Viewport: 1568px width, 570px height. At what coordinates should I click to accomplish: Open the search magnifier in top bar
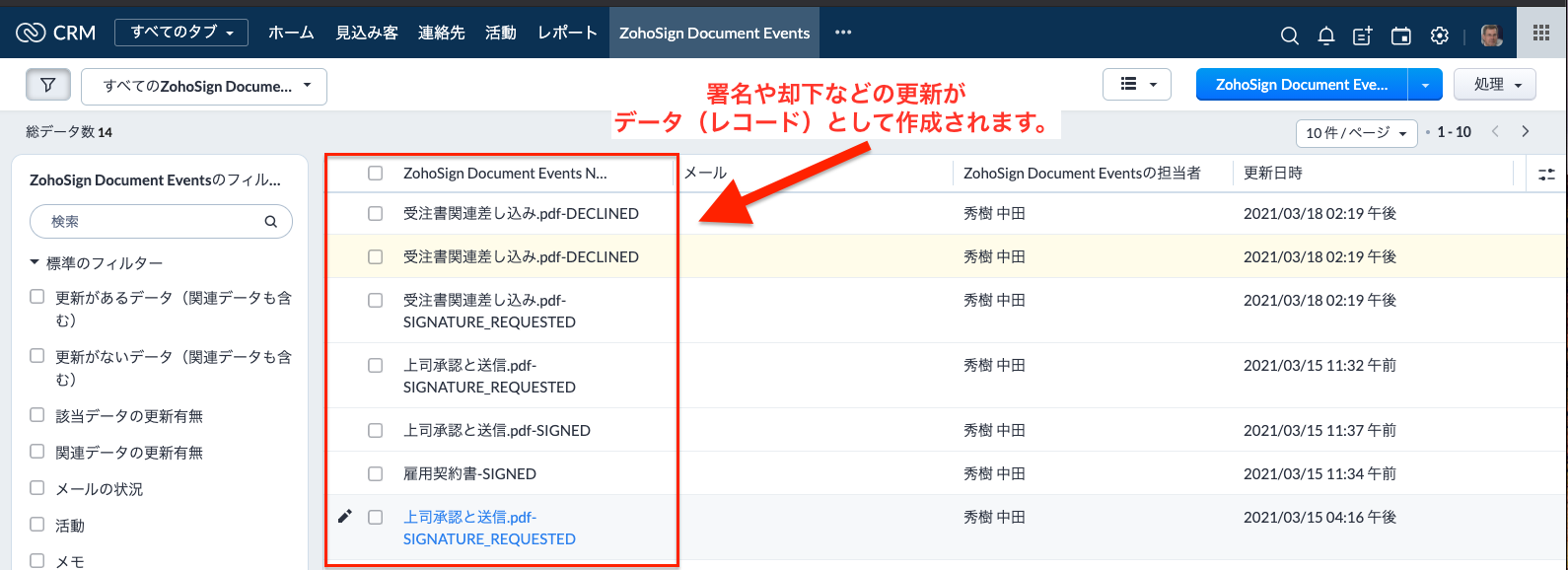1289,36
